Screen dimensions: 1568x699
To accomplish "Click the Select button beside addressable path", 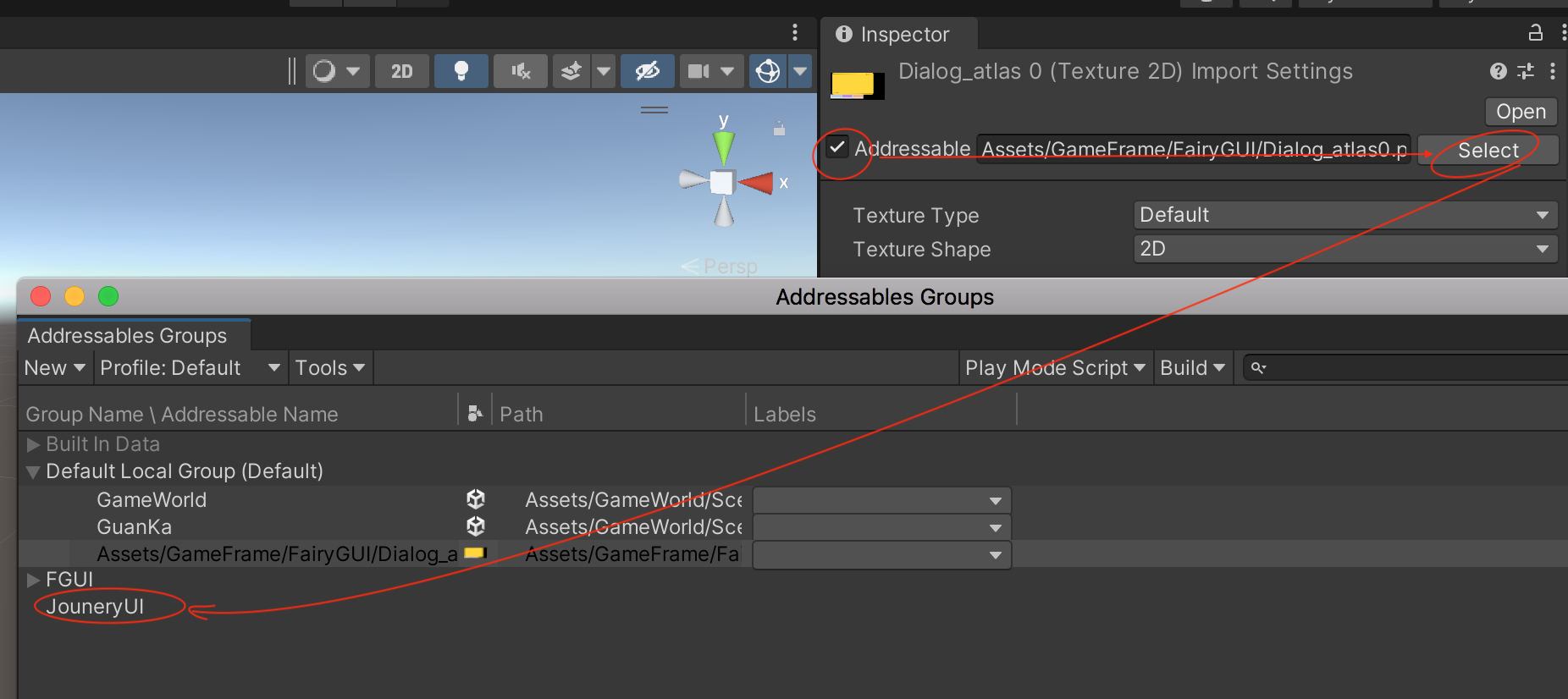I will 1488,151.
